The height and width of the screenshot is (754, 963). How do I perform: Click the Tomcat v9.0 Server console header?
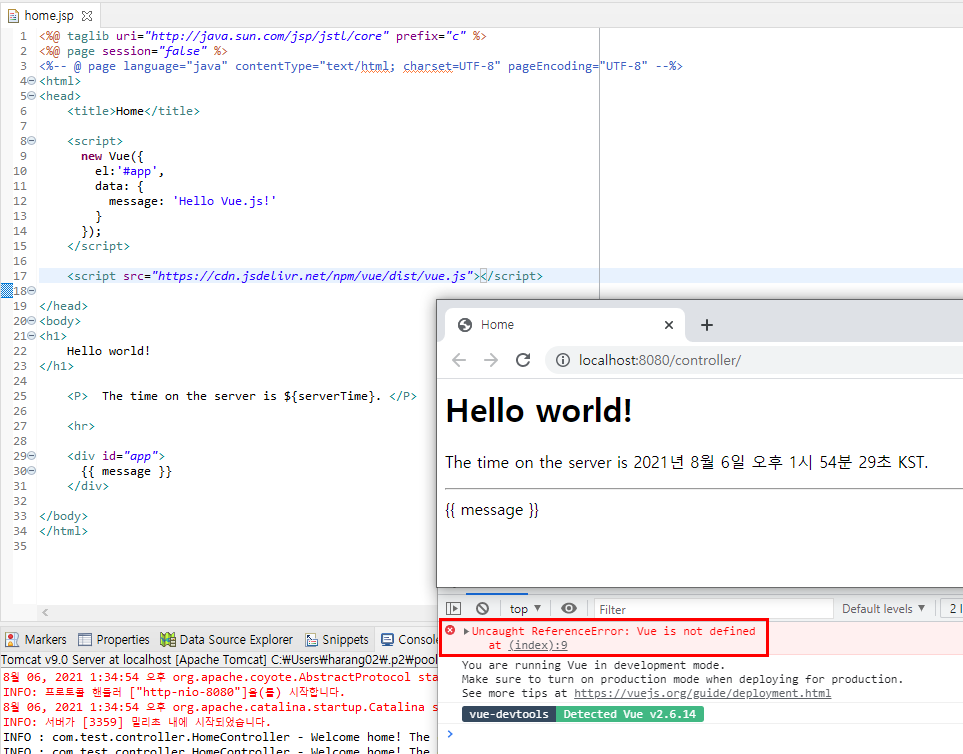coord(219,660)
